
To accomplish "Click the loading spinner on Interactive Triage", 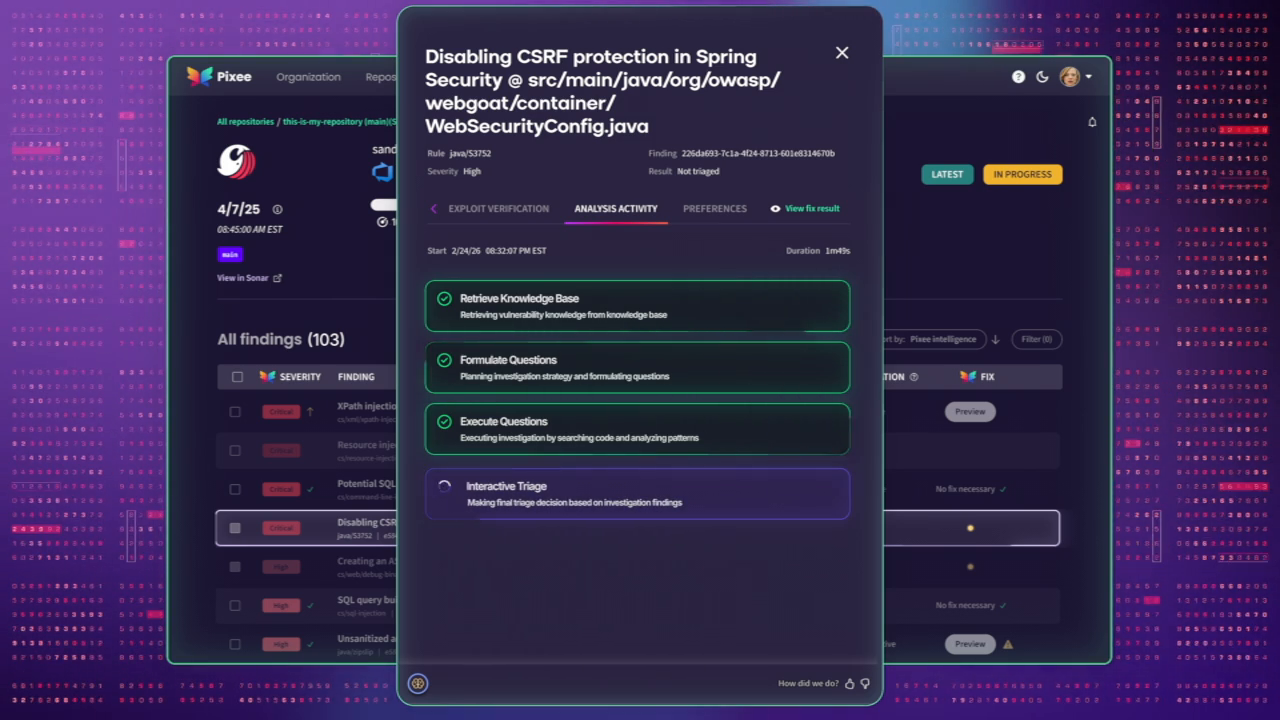I will (445, 486).
